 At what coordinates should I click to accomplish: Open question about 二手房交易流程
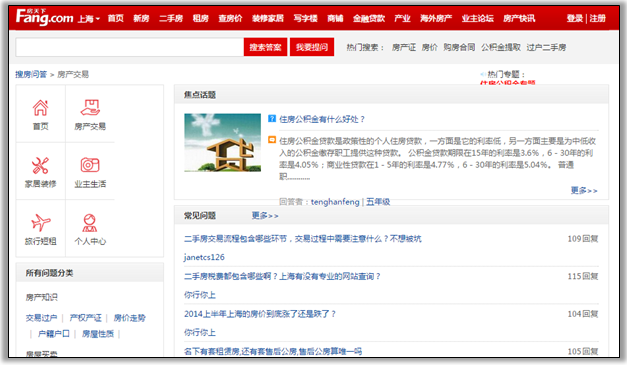302,239
